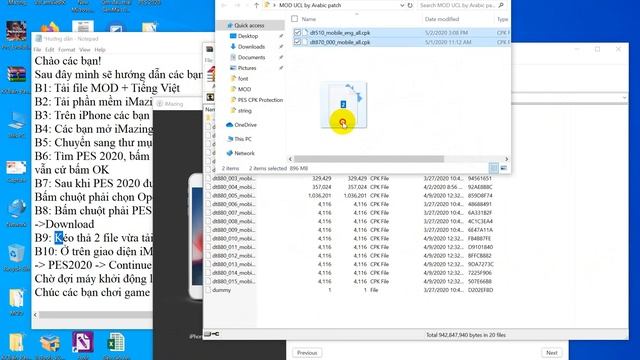Click the pin icon next to Pictures
Image resolution: width=640 pixels, height=360 pixels.
[281, 68]
